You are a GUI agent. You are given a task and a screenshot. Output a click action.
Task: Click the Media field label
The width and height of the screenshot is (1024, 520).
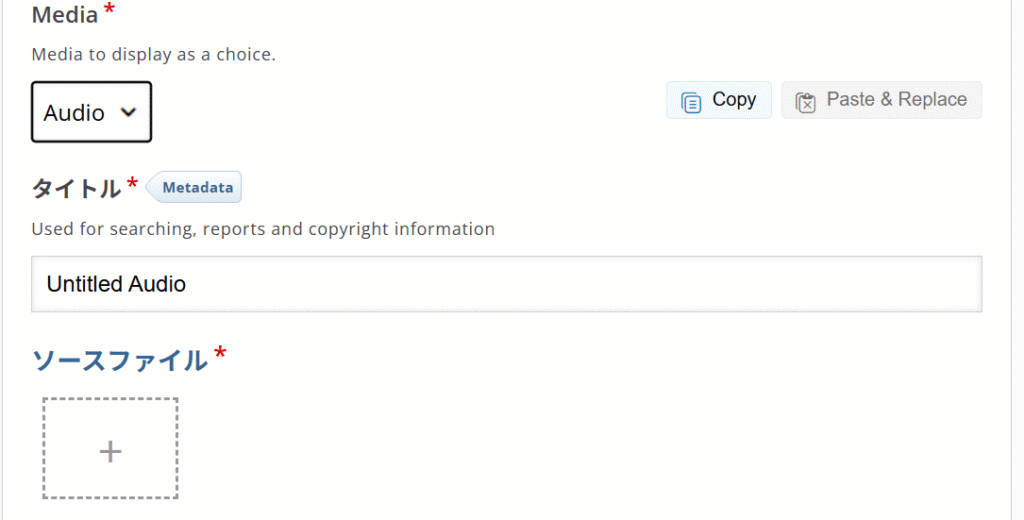(65, 16)
